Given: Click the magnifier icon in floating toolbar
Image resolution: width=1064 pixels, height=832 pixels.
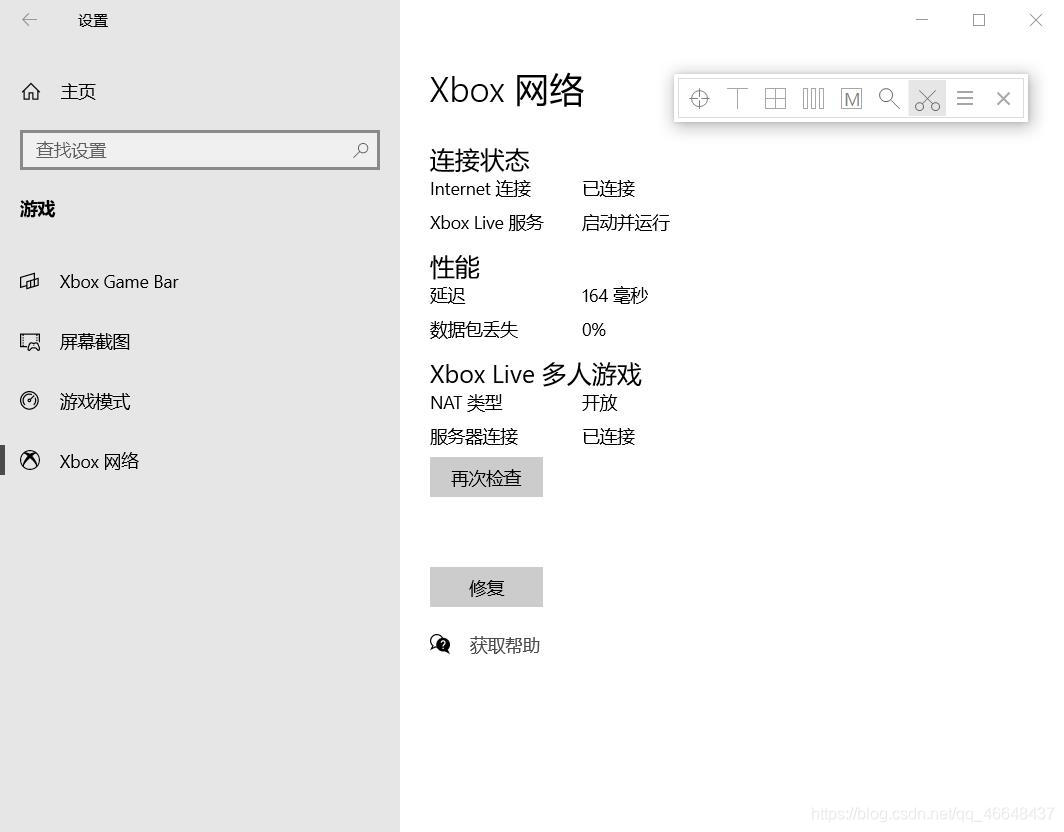Looking at the screenshot, I should (889, 99).
